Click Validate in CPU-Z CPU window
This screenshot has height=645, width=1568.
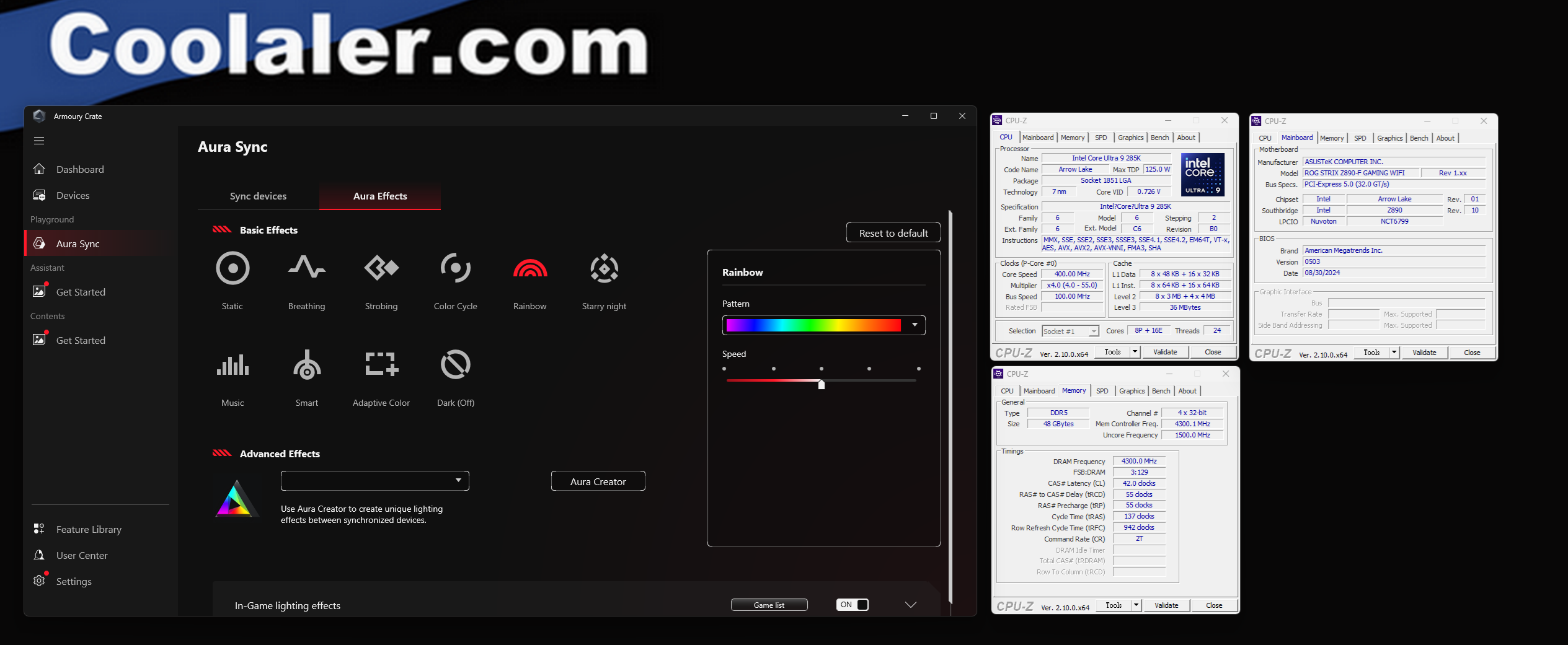coord(1165,352)
